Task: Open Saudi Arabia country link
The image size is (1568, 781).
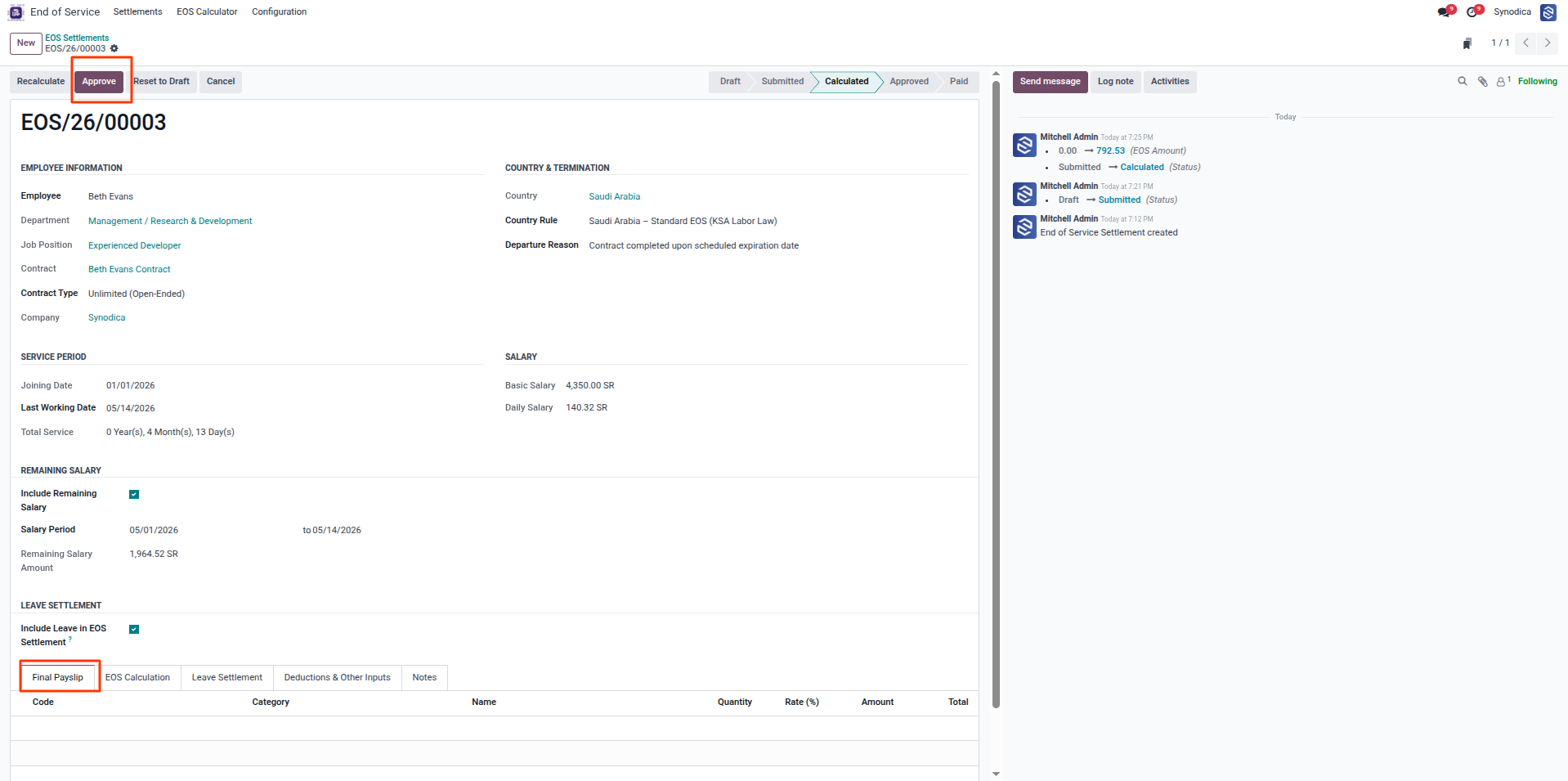Action: tap(615, 196)
